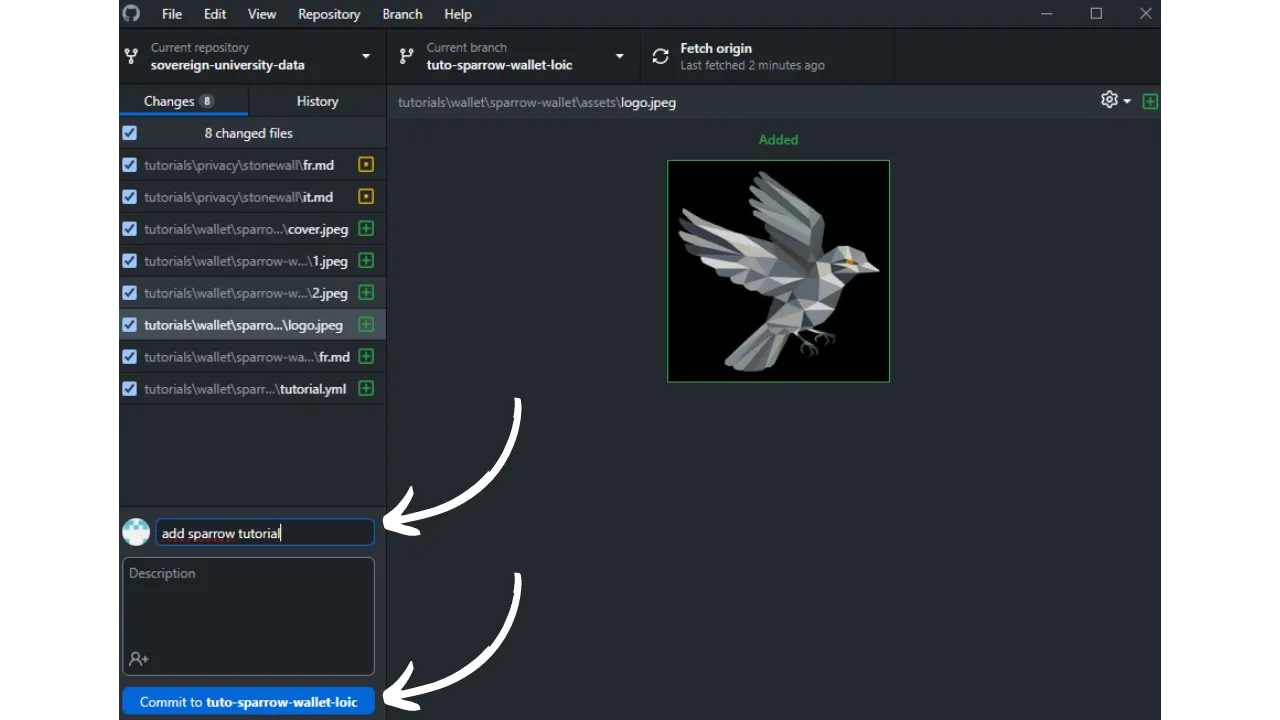Toggle the 8 changed files select-all checkbox
Screen dimensions: 1280x720
129,133
